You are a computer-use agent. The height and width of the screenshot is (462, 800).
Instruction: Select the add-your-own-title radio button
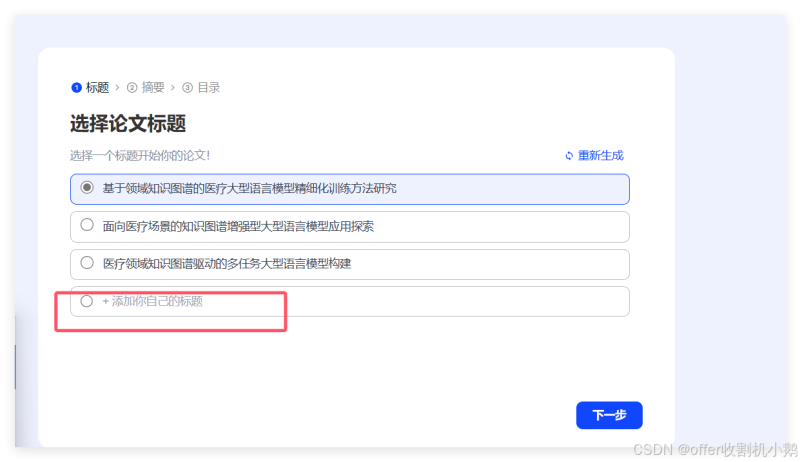click(x=87, y=301)
